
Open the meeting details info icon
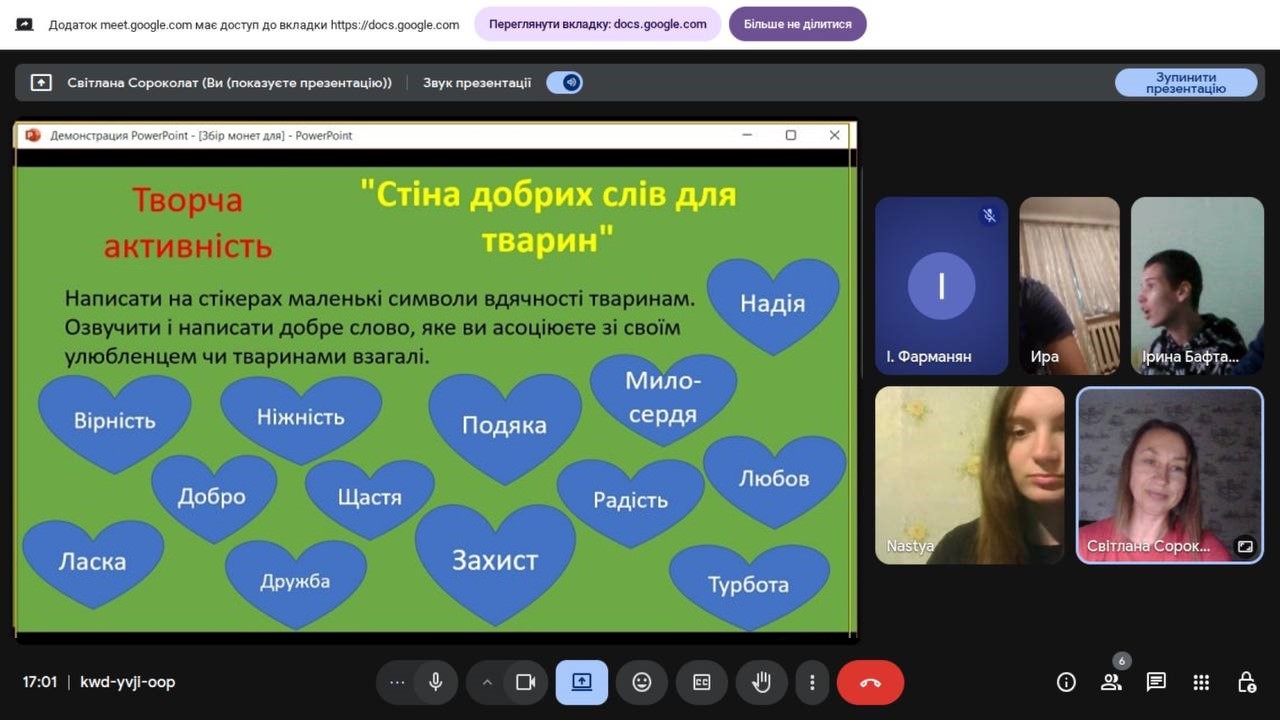(x=1066, y=682)
